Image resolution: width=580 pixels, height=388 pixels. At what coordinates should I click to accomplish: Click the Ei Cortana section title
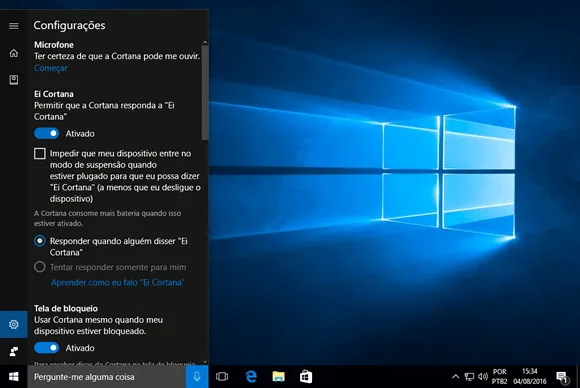54,94
